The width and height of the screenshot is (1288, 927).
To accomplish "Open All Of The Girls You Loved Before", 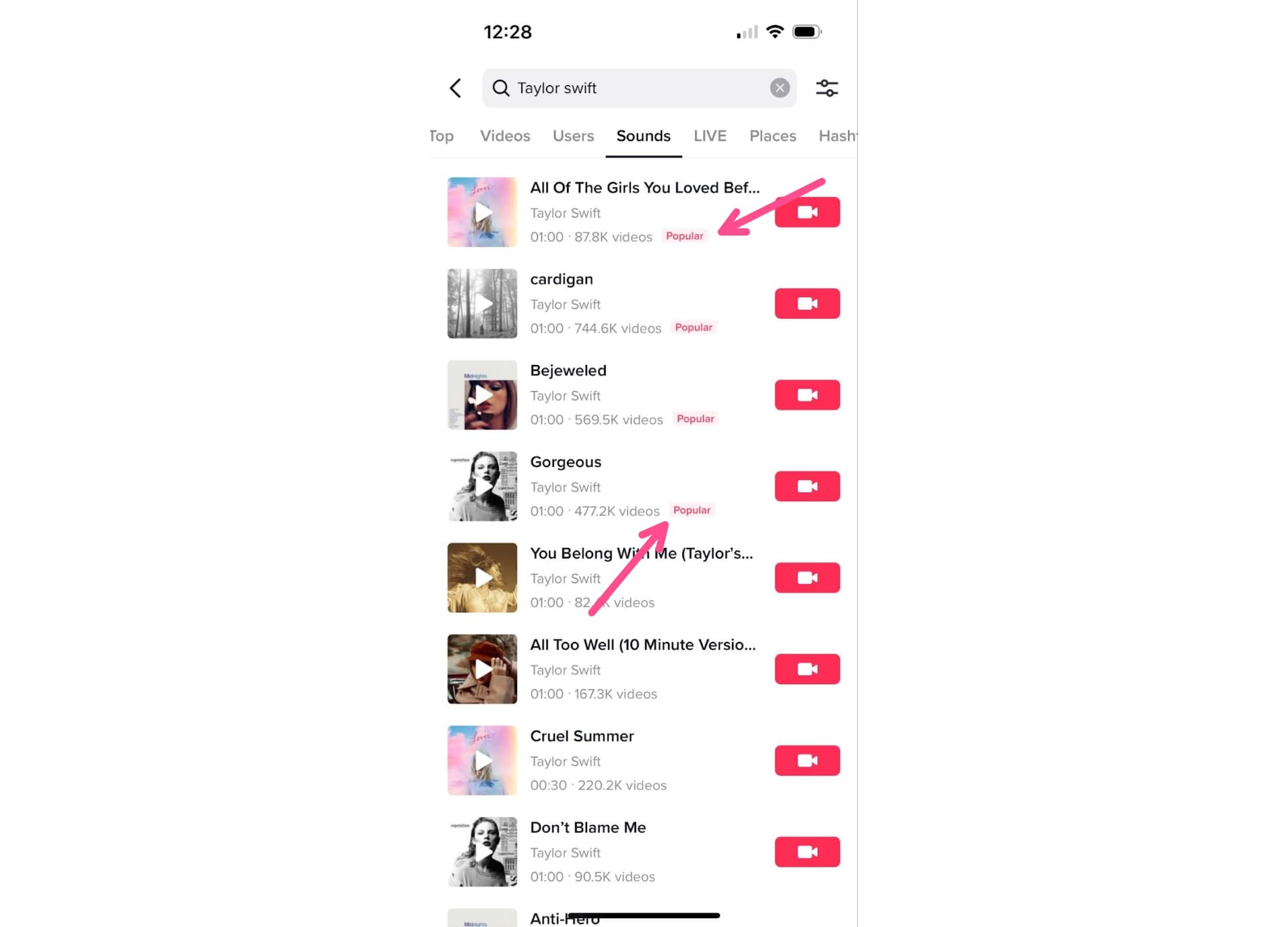I will [x=645, y=188].
